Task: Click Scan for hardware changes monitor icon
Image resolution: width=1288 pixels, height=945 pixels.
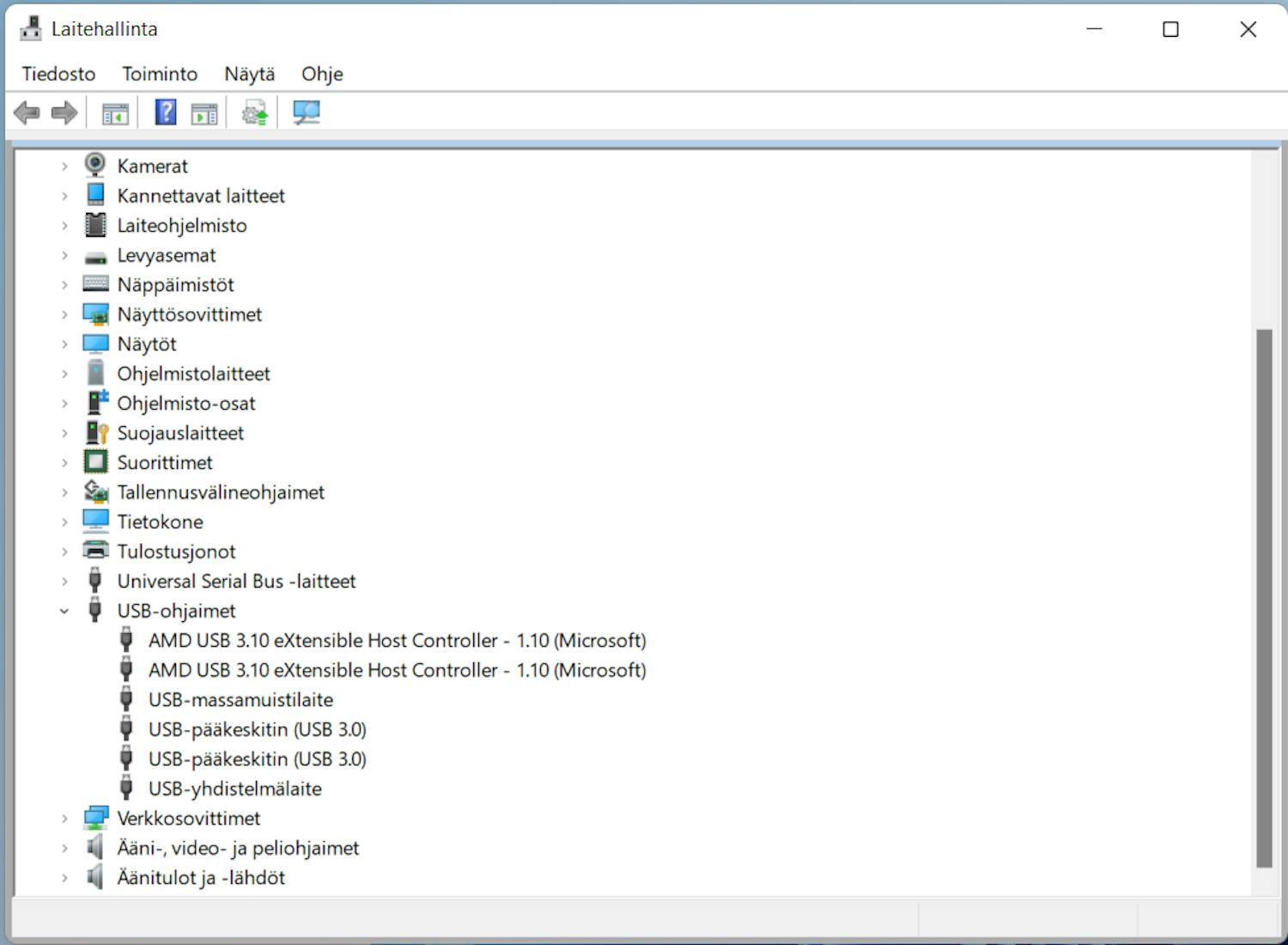Action: [x=306, y=113]
